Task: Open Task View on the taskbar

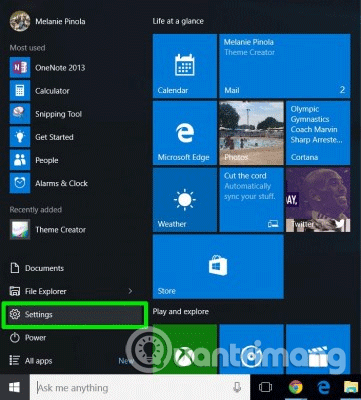Action: coord(265,387)
